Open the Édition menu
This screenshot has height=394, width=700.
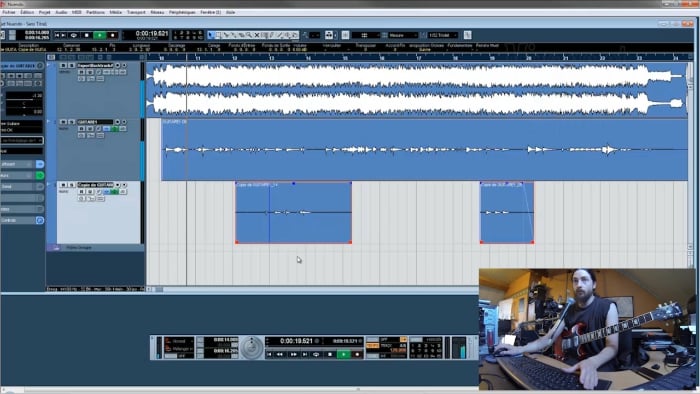(27, 12)
